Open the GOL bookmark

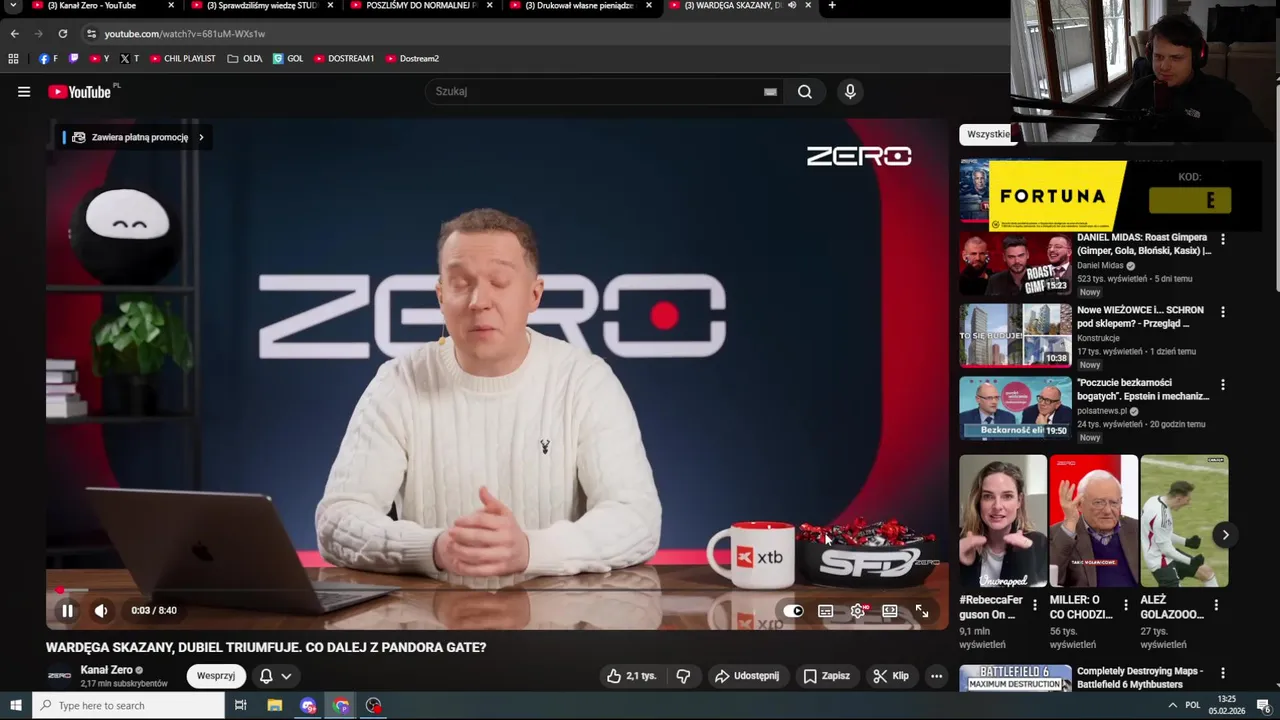click(288, 59)
